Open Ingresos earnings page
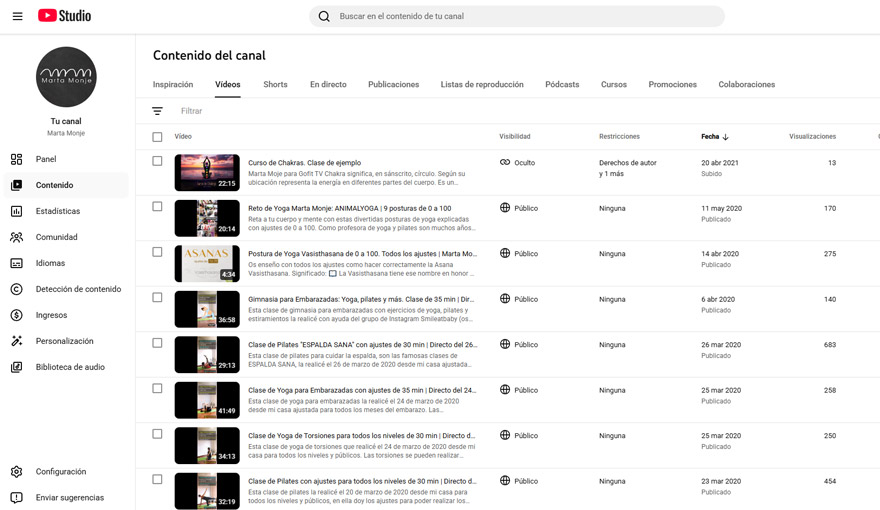880x510 pixels. (x=51, y=315)
